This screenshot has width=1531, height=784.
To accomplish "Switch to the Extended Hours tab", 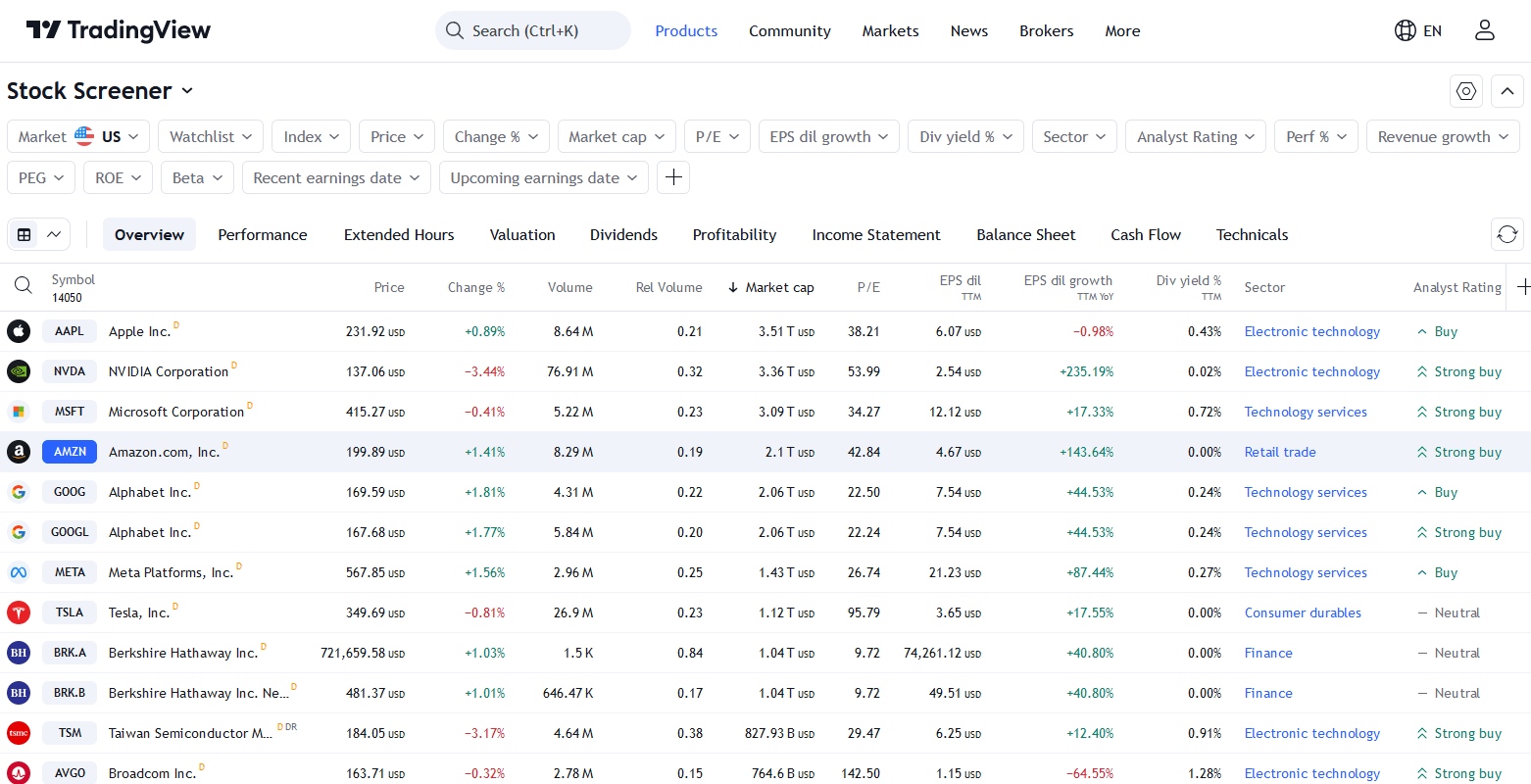I will point(399,234).
